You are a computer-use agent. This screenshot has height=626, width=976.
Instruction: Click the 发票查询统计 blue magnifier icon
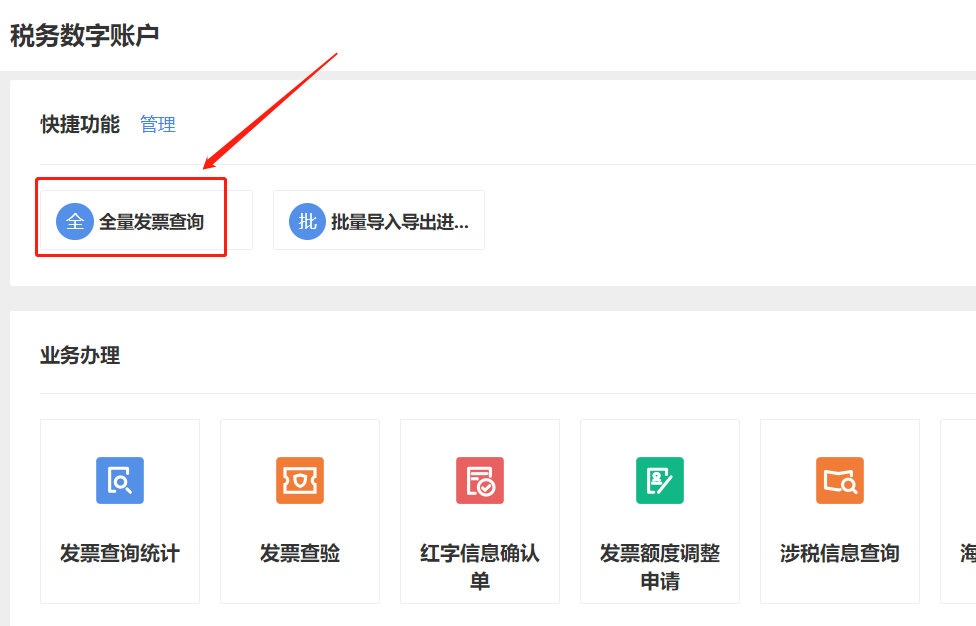120,480
